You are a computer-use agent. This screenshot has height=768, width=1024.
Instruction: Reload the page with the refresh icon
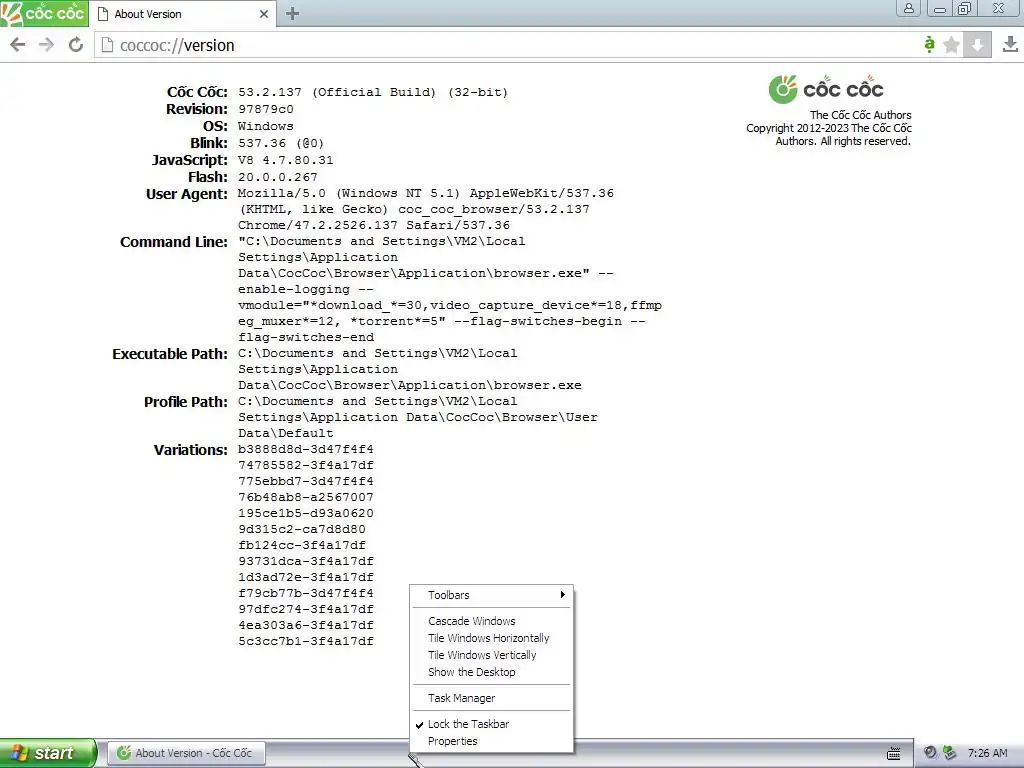click(x=76, y=44)
